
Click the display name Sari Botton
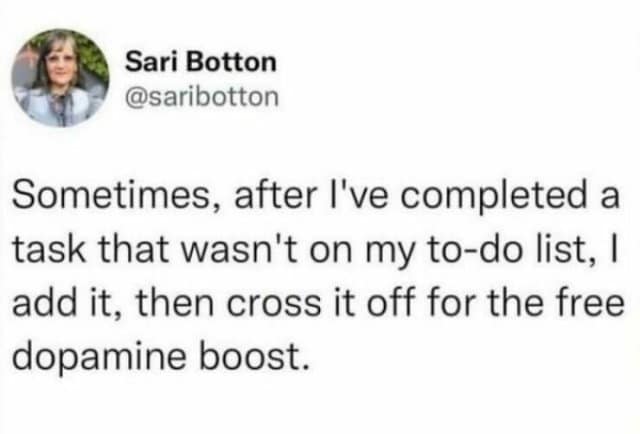[x=200, y=62]
